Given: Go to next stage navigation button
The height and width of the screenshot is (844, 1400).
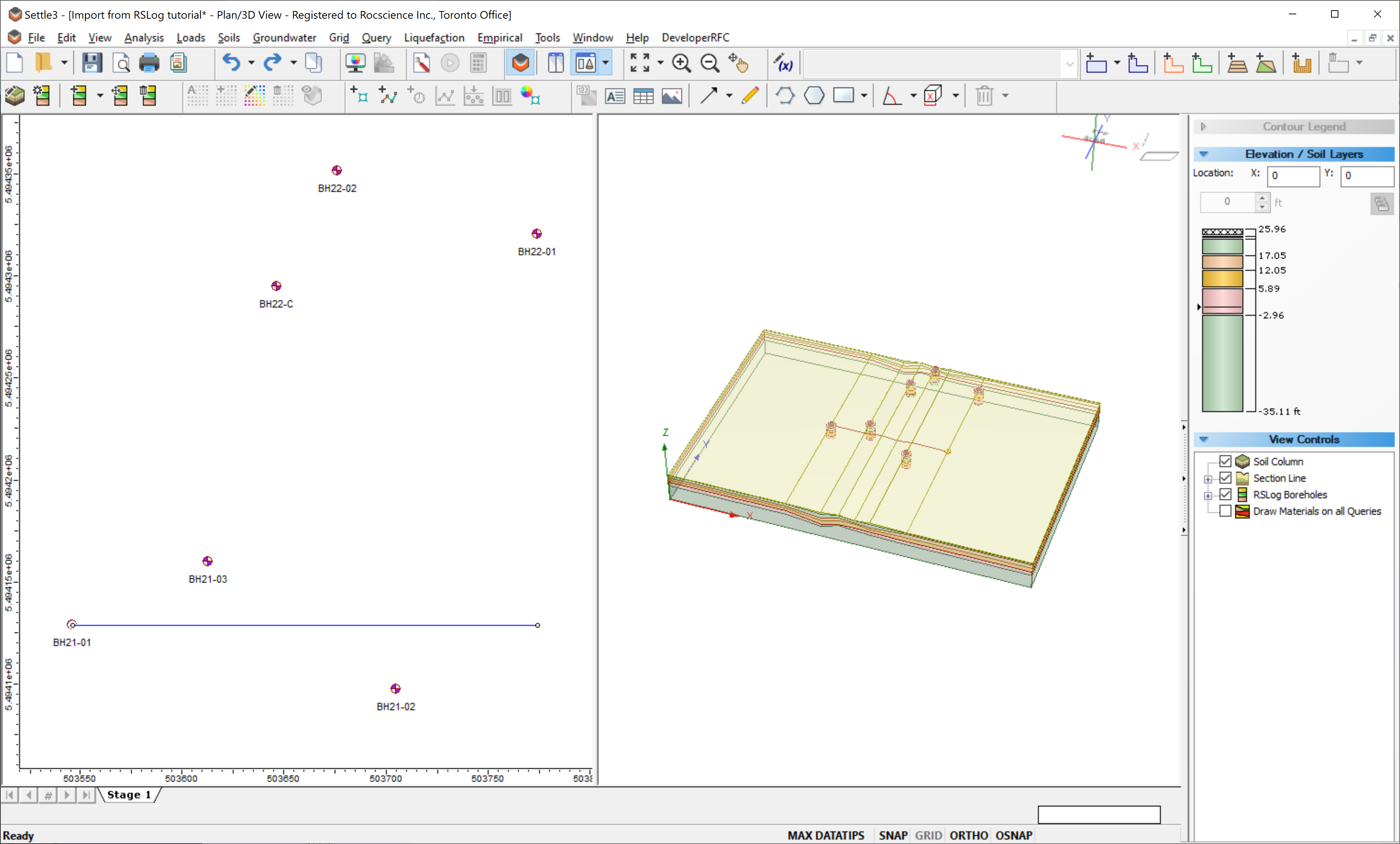Looking at the screenshot, I should 67,794.
